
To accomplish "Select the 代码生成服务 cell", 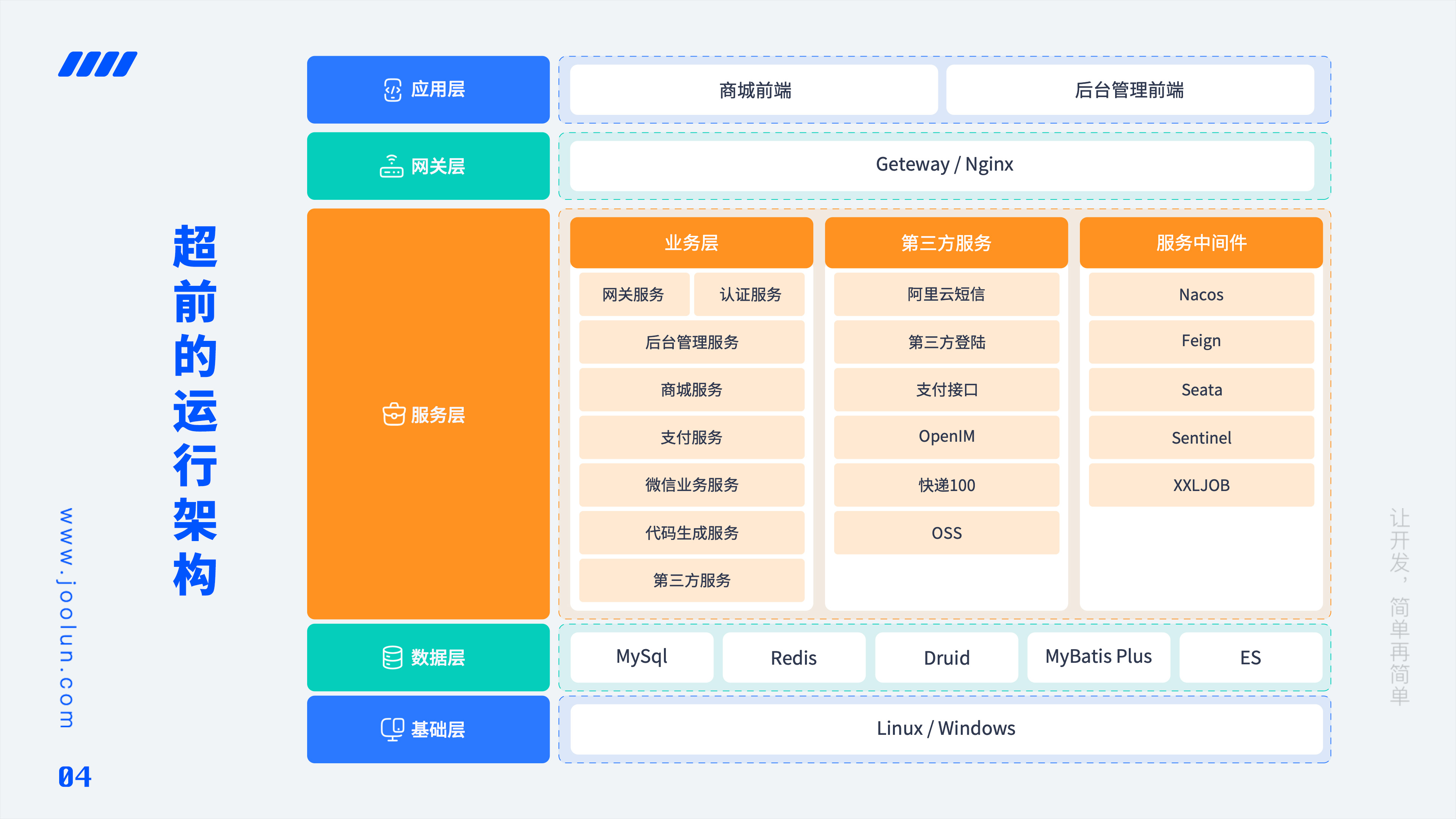I will click(692, 532).
